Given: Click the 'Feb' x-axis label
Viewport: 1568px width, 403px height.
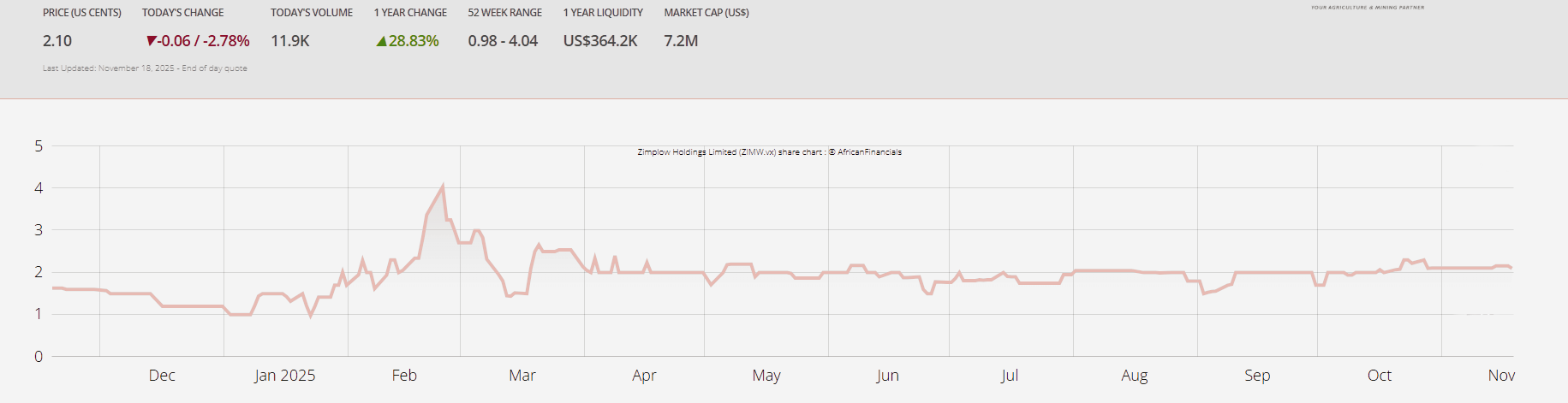Looking at the screenshot, I should [x=404, y=376].
